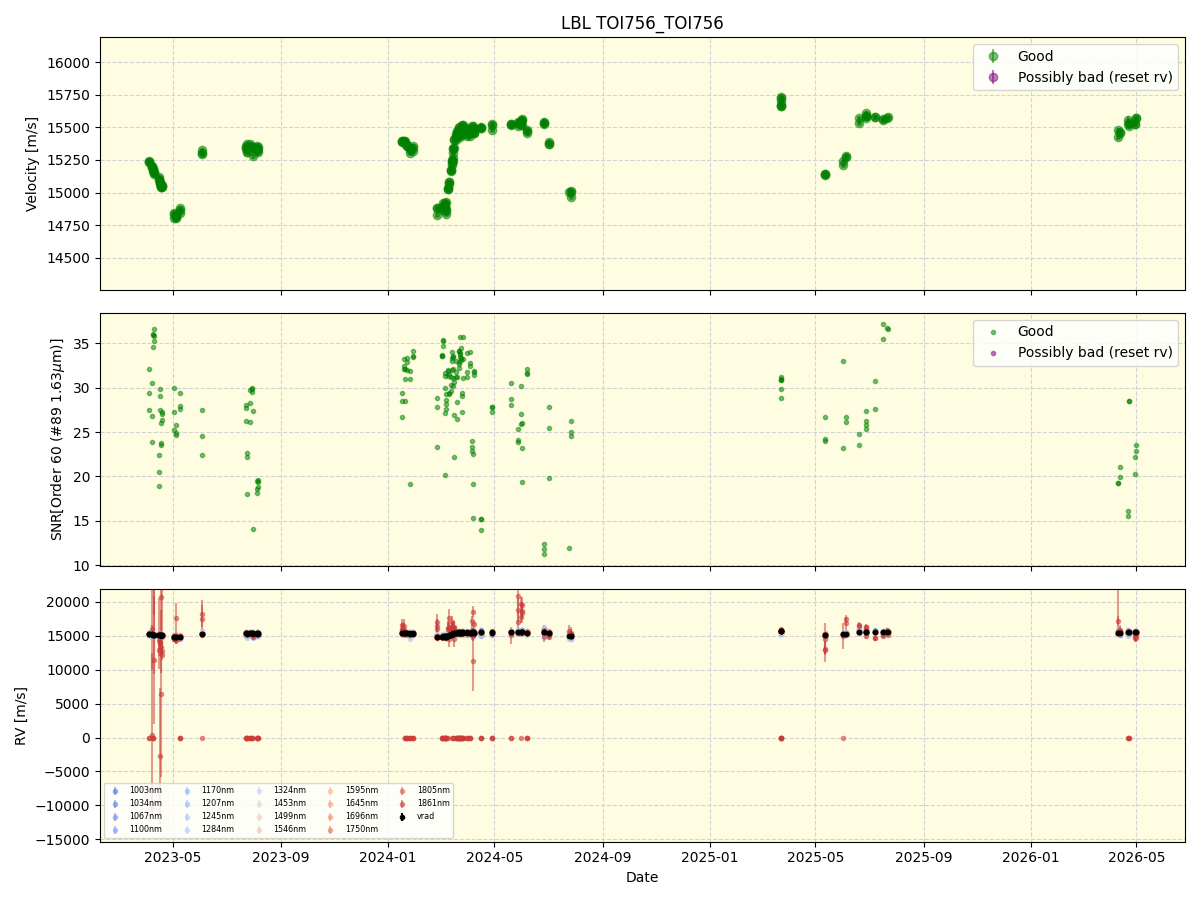
Task: Click the 2025-09 date tick label
Action: click(923, 857)
